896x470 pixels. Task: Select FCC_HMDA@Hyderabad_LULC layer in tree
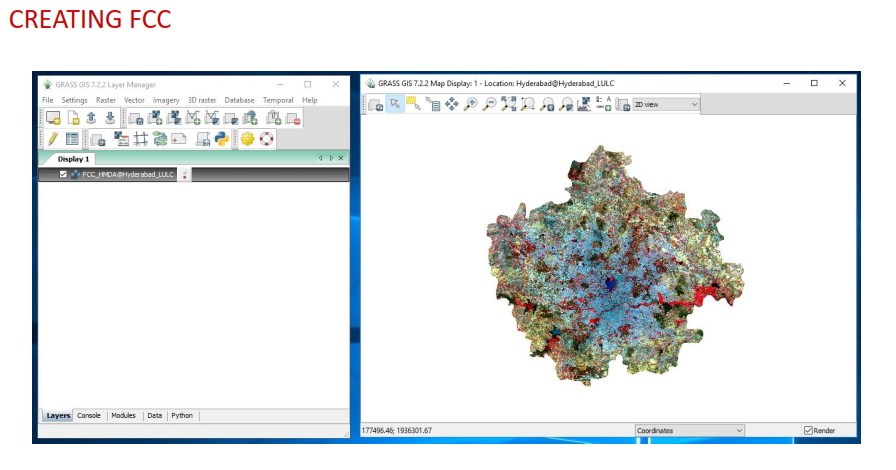(x=128, y=174)
